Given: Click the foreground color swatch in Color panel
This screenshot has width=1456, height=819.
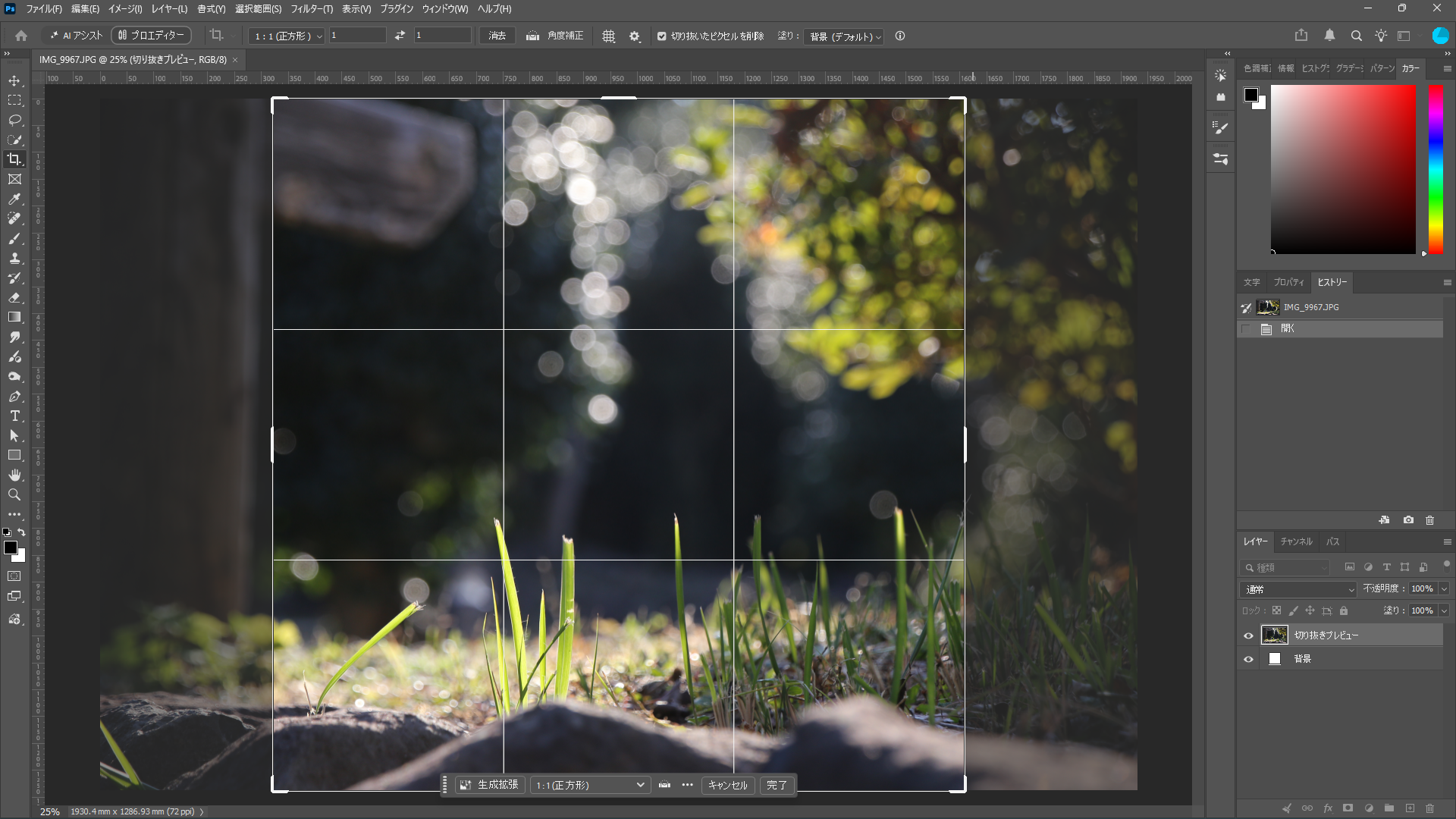Looking at the screenshot, I should pyautogui.click(x=1250, y=94).
